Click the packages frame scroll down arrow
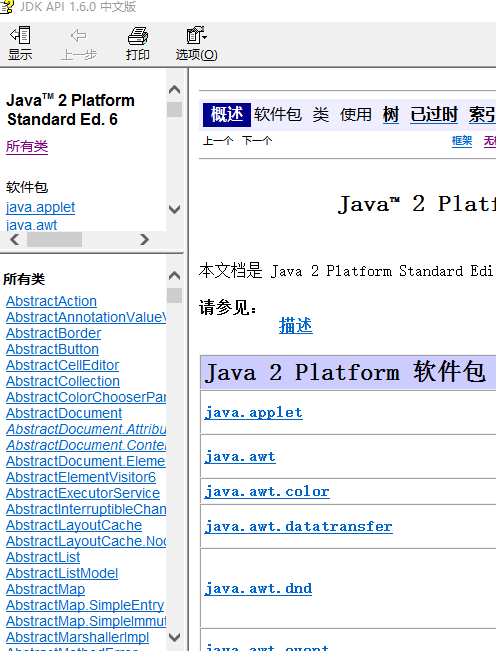This screenshot has width=496, height=651. (175, 209)
